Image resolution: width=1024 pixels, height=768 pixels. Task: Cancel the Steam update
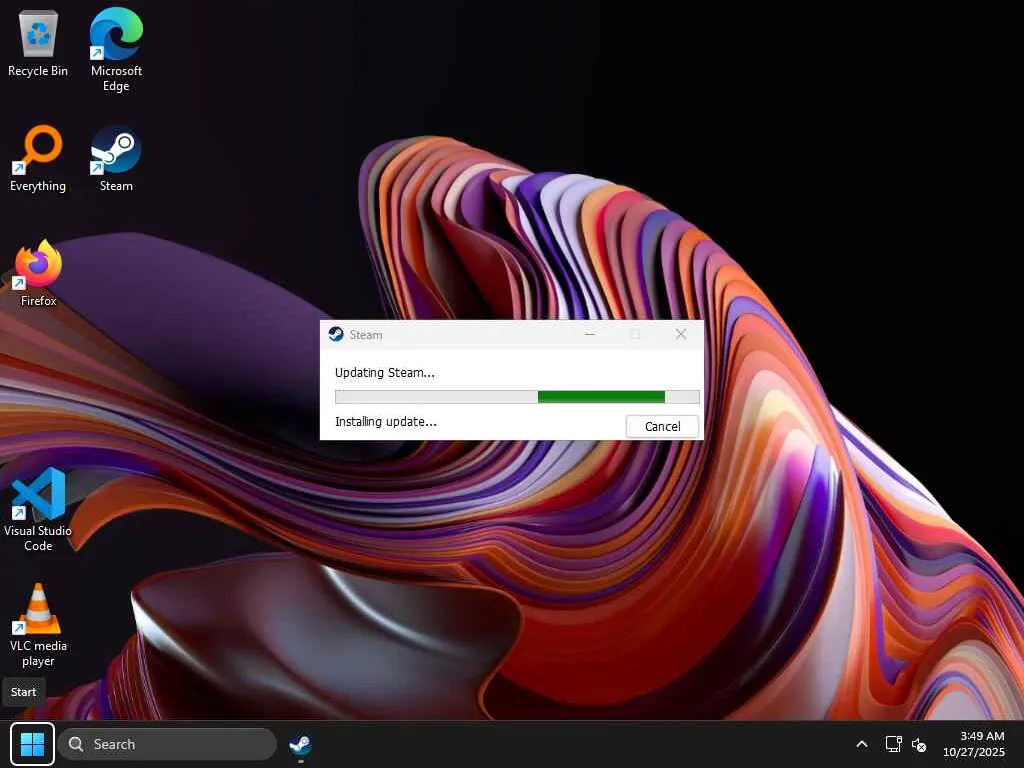(662, 426)
